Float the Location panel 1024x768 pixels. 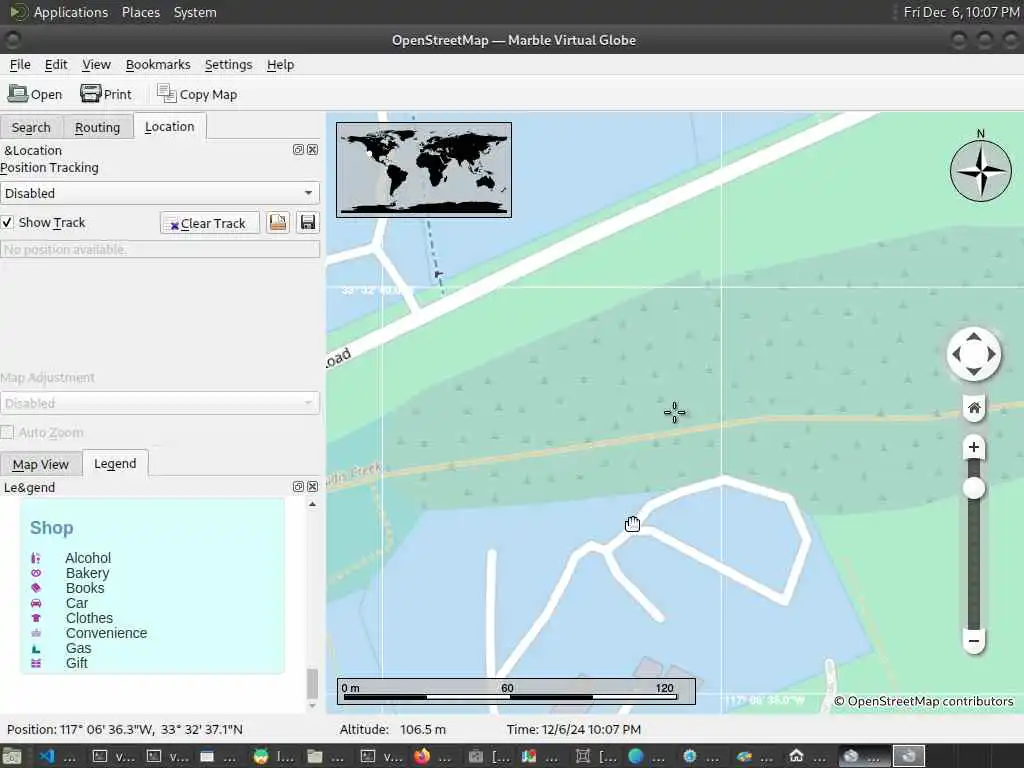click(298, 150)
